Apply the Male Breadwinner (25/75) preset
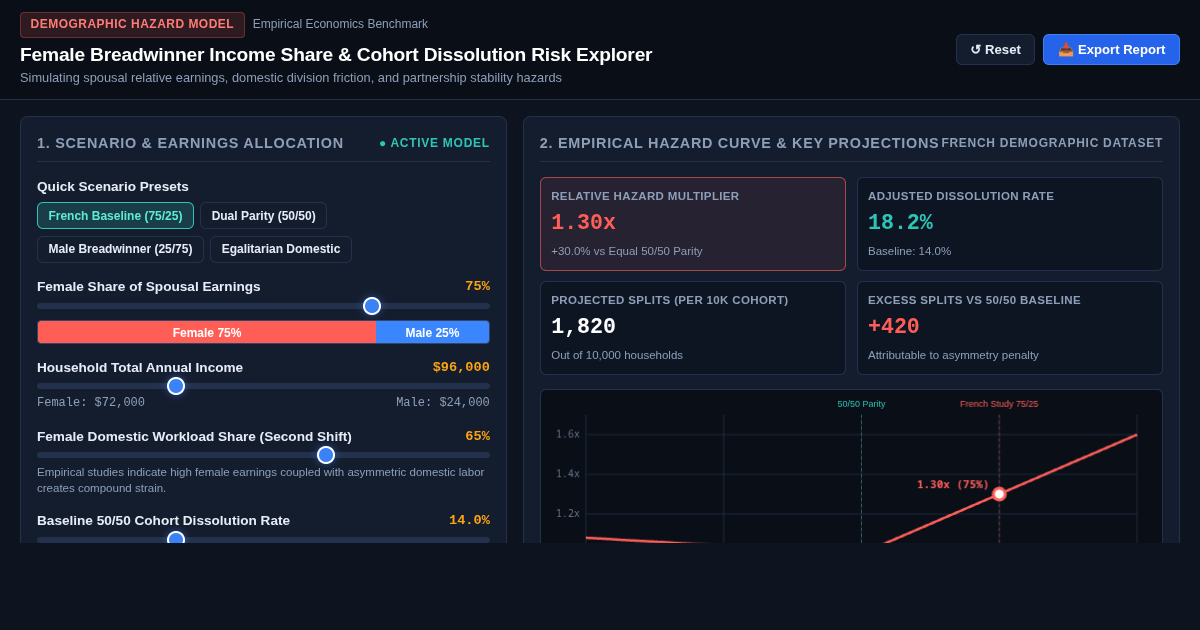The image size is (1200, 630). coord(120,249)
